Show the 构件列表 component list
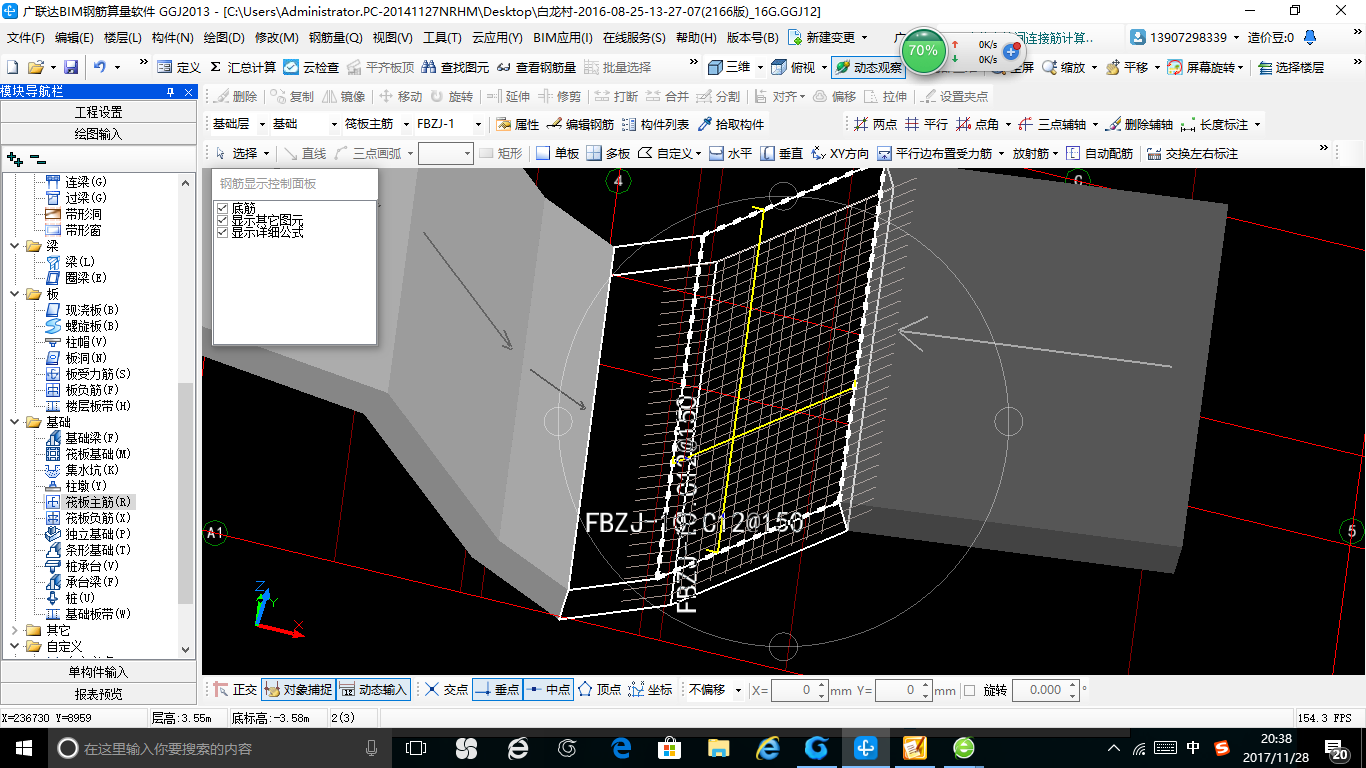The width and height of the screenshot is (1366, 768). [x=655, y=124]
